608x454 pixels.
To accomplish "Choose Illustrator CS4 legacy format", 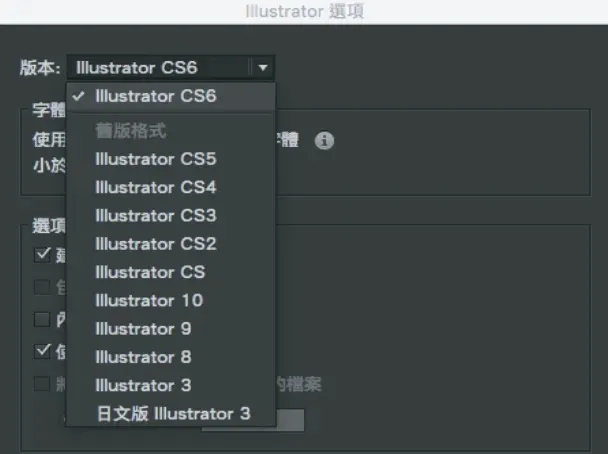I will coord(155,187).
